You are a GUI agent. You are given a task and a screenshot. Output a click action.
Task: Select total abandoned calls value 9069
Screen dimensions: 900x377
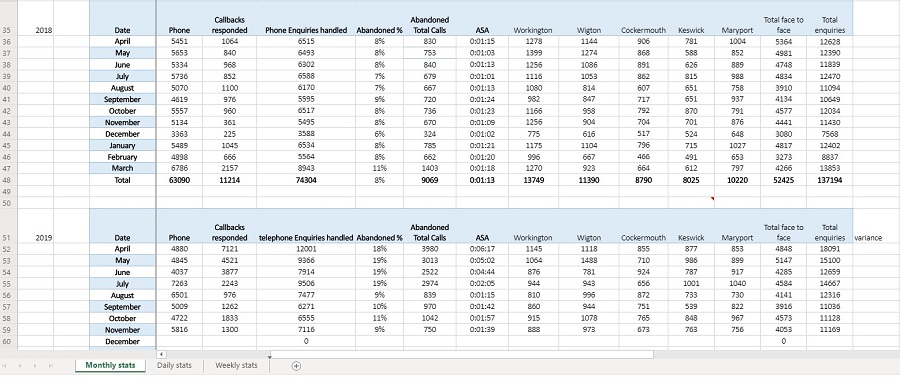point(429,180)
